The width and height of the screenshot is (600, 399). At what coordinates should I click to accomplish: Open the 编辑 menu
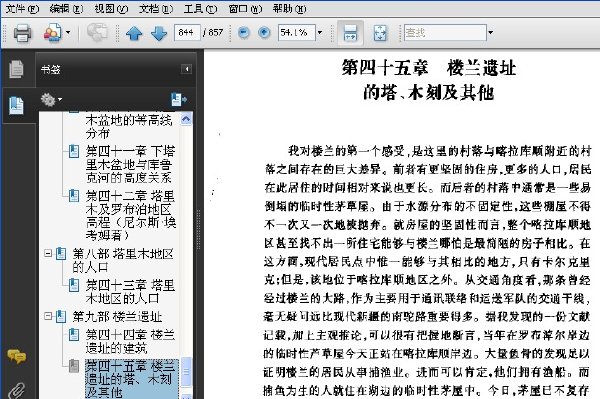66,8
